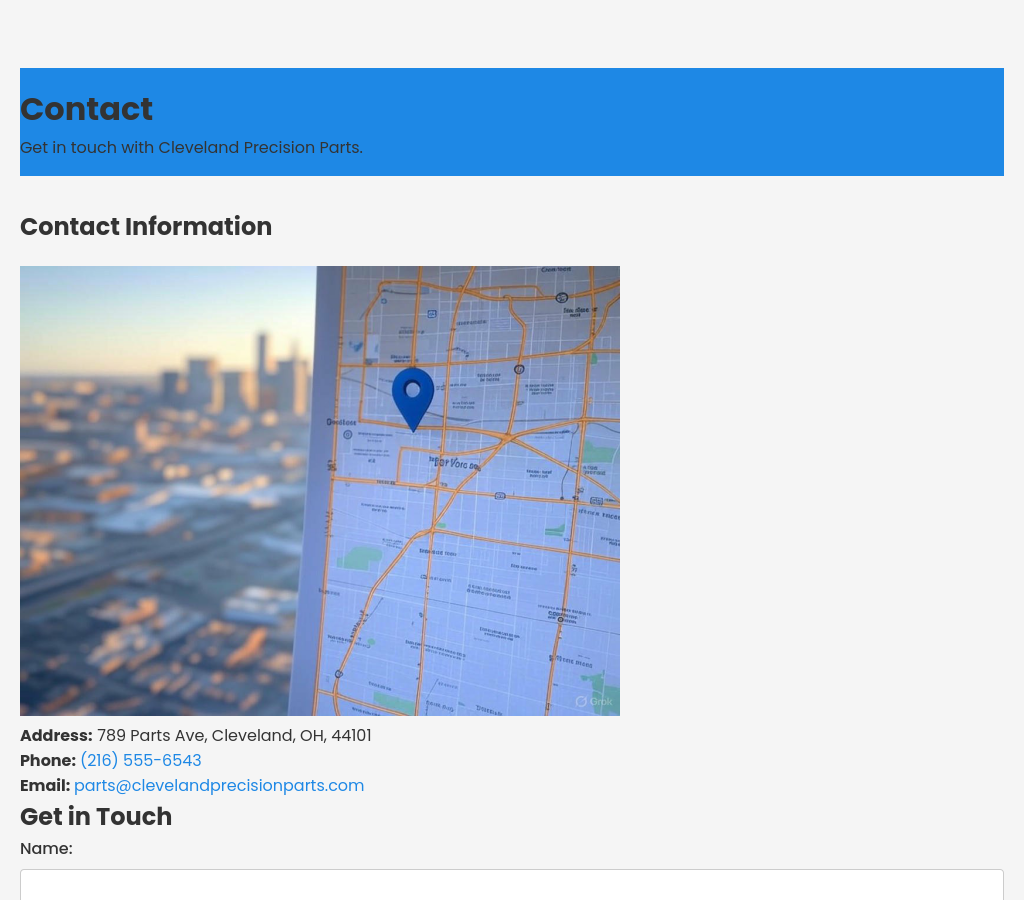
Task: Click the bold "Phone:" label
Action: (x=48, y=761)
